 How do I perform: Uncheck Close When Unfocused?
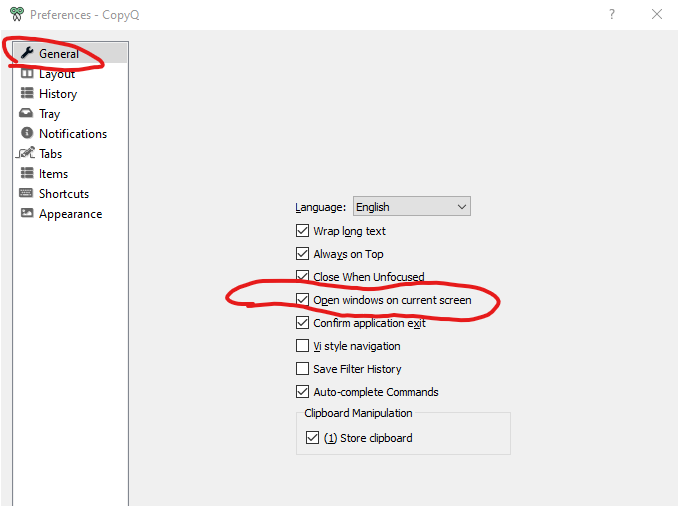click(x=302, y=276)
